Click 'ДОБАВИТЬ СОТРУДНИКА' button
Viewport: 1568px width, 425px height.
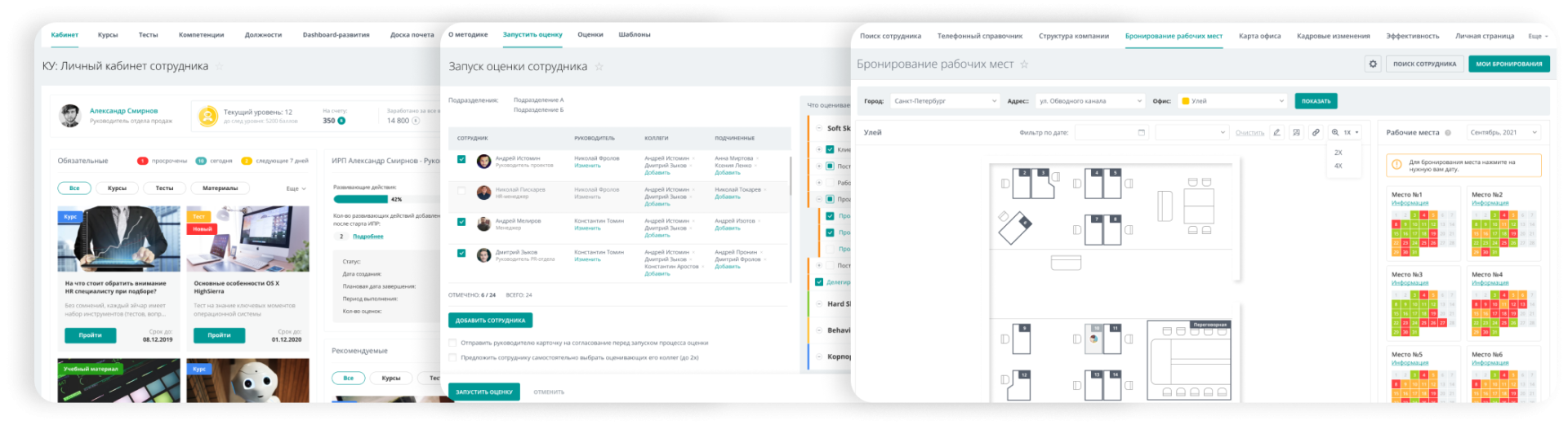coord(490,321)
